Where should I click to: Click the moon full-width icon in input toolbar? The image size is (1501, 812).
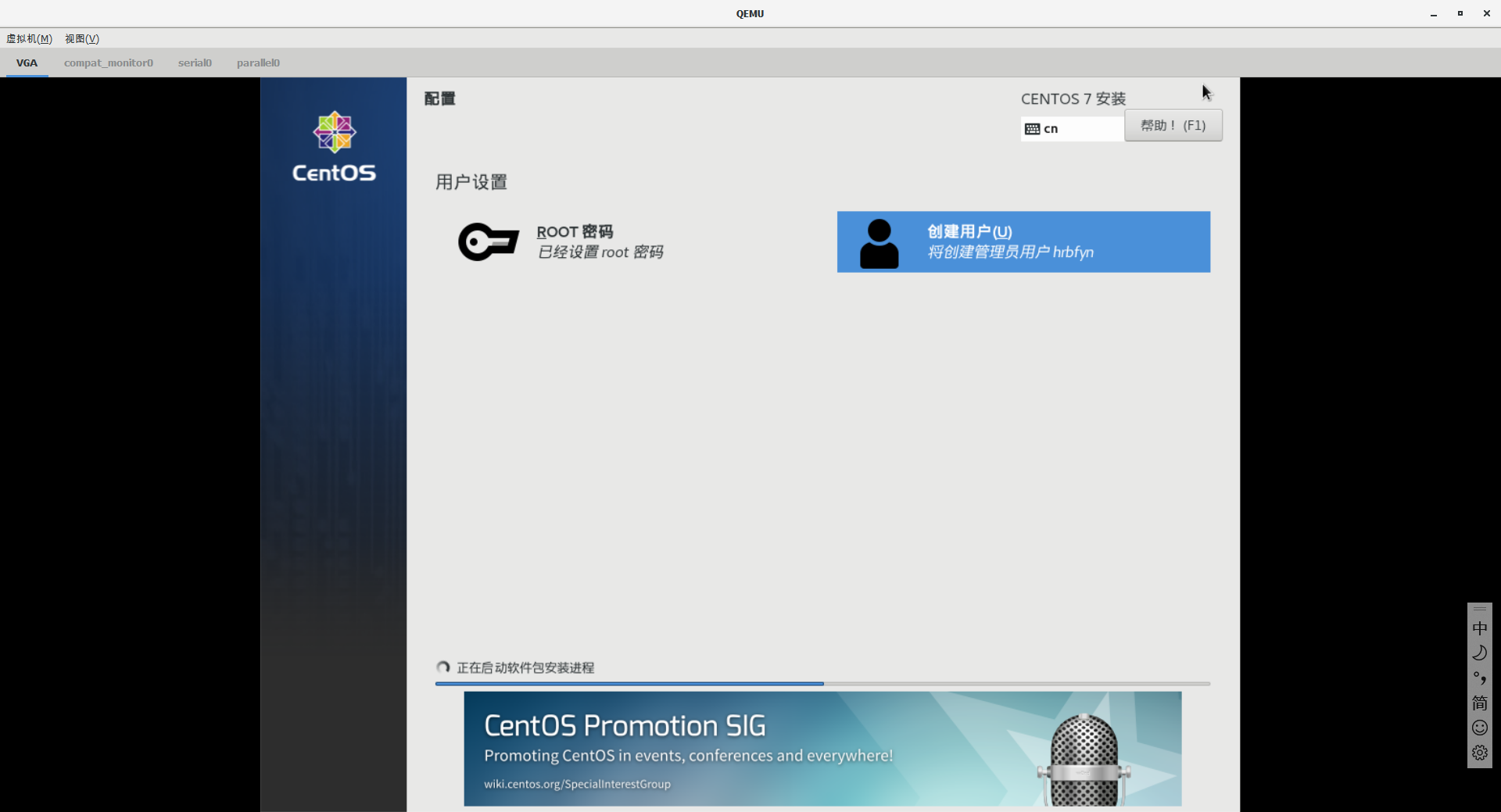tap(1479, 653)
